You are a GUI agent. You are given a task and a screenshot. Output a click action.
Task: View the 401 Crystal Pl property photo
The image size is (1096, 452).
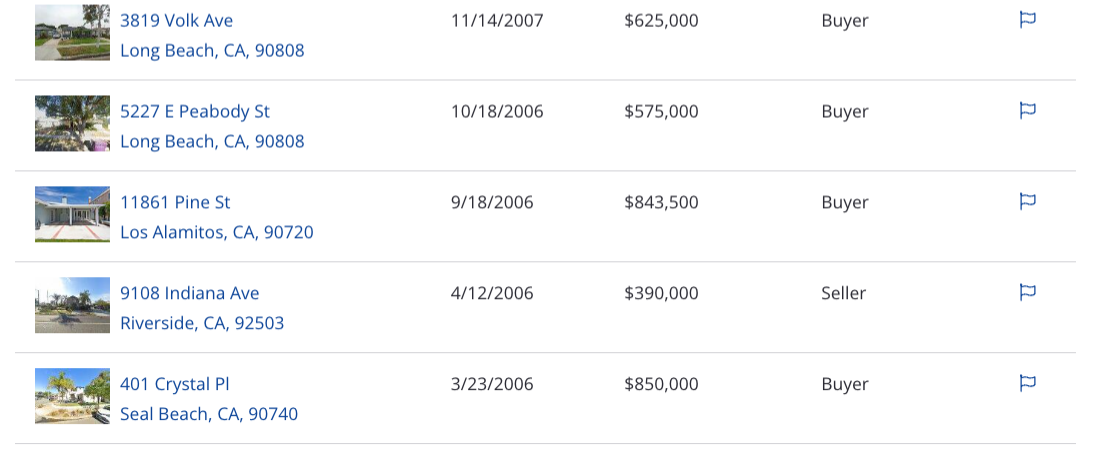[73, 395]
